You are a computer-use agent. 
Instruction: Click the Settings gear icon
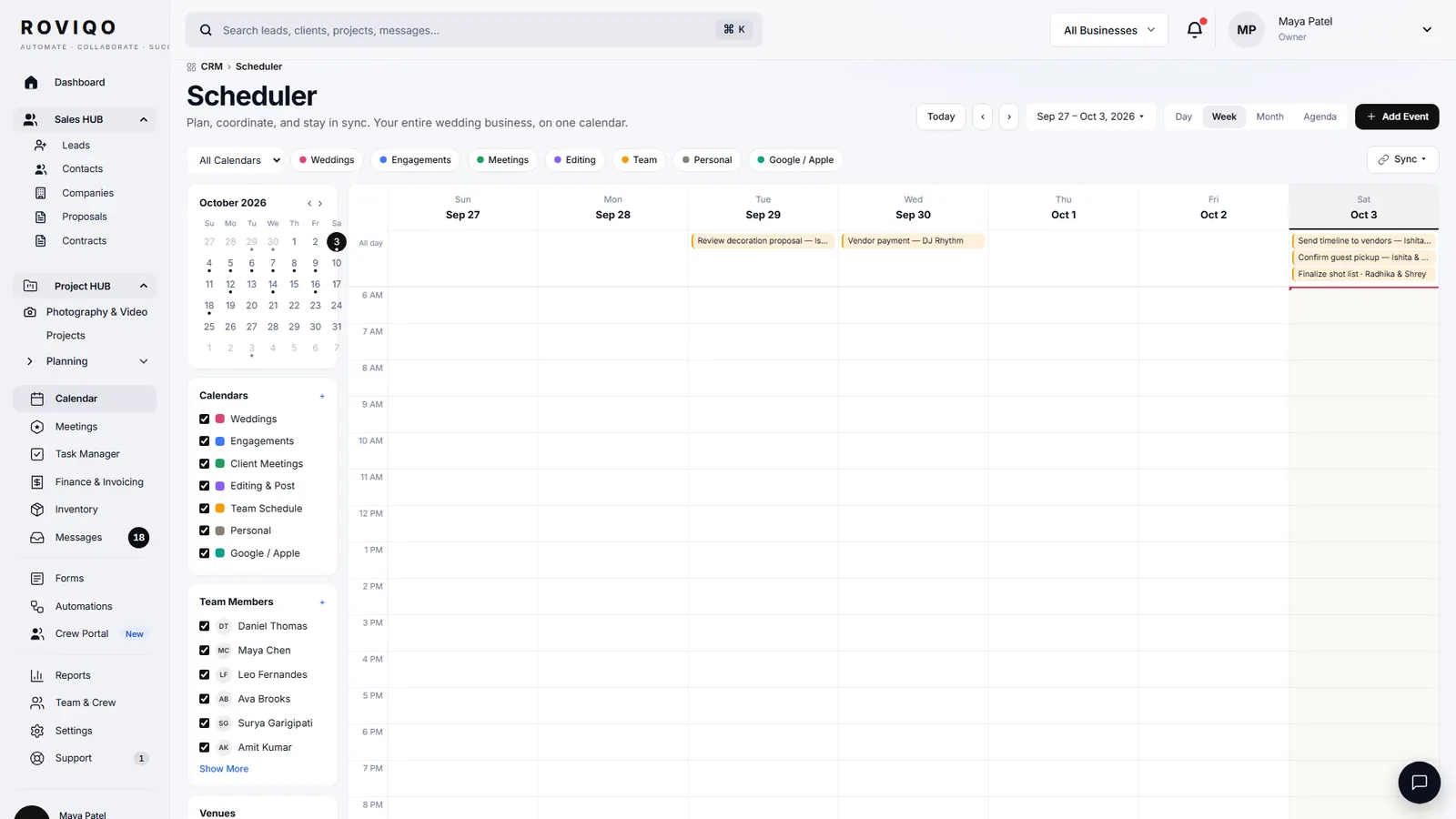[37, 731]
